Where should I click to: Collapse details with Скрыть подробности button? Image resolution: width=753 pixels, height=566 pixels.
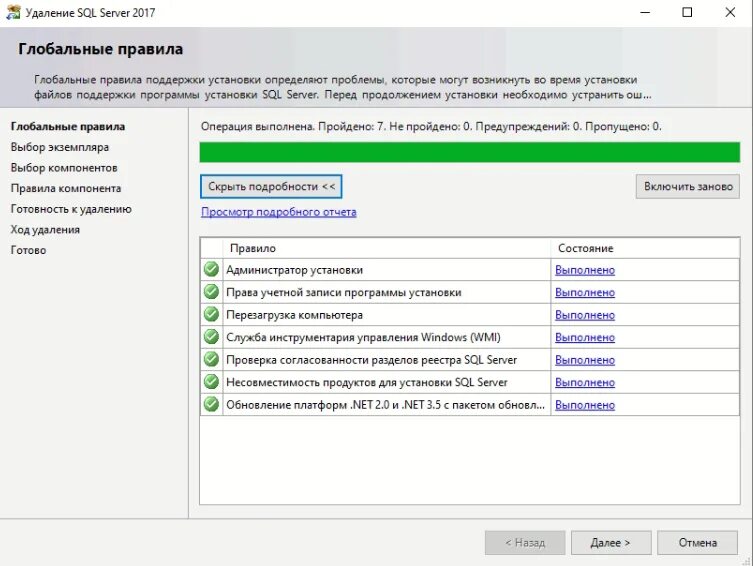pyautogui.click(x=271, y=186)
